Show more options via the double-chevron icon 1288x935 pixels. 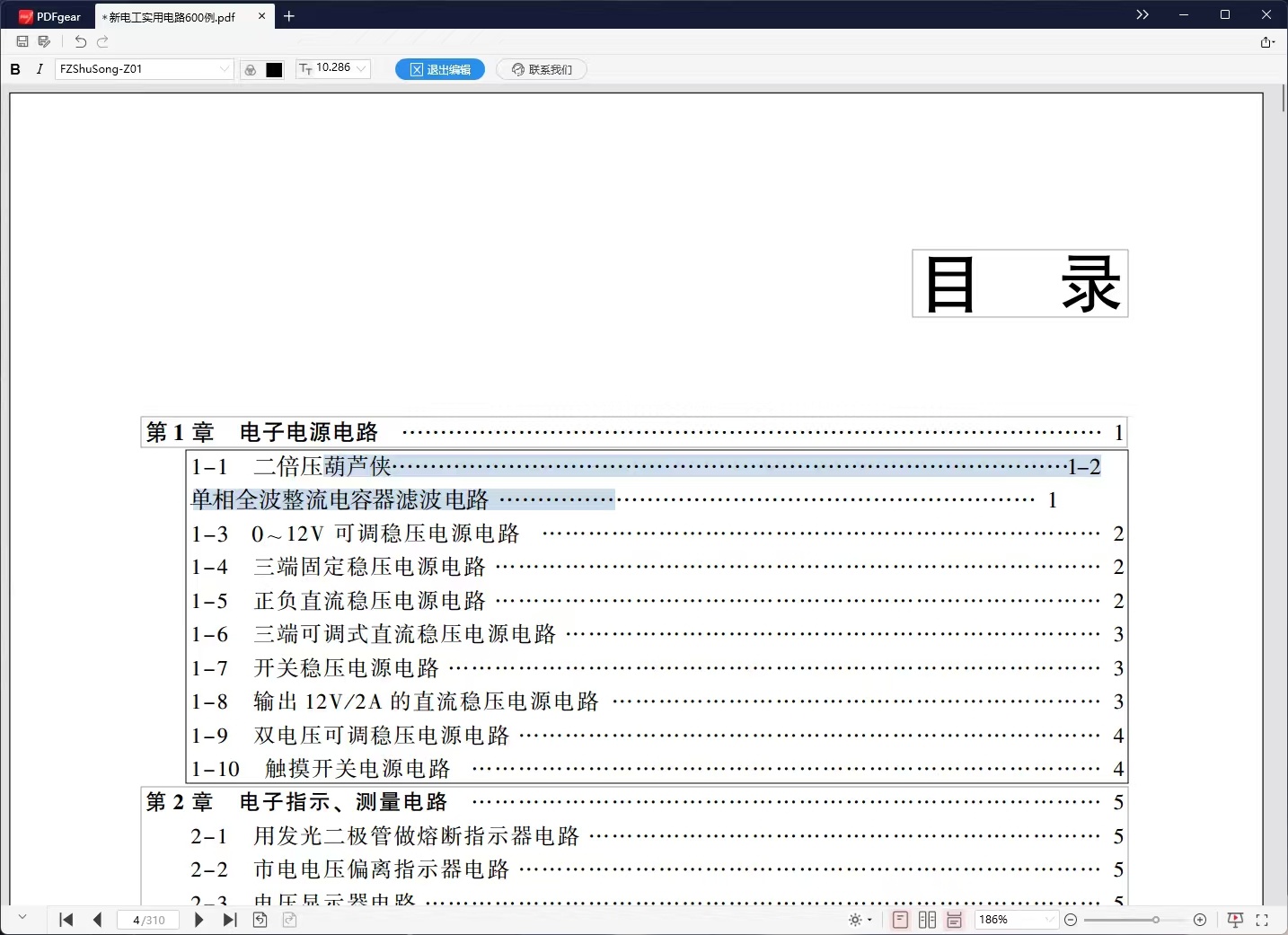pyautogui.click(x=1142, y=14)
